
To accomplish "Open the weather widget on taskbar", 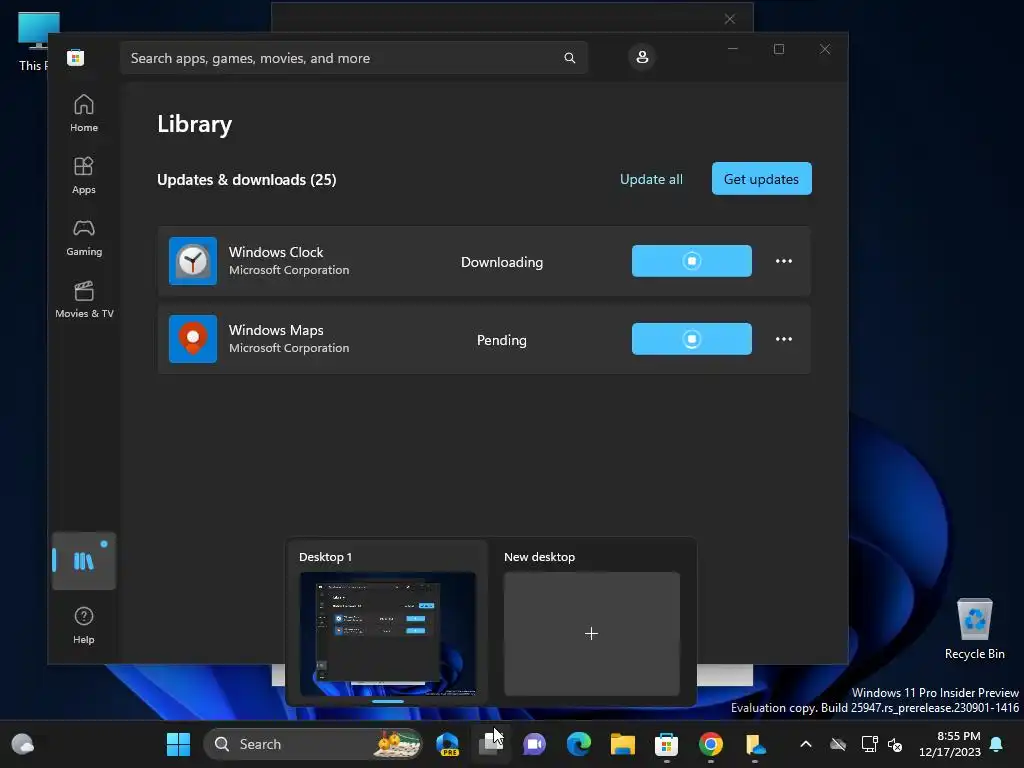I will pyautogui.click(x=23, y=744).
